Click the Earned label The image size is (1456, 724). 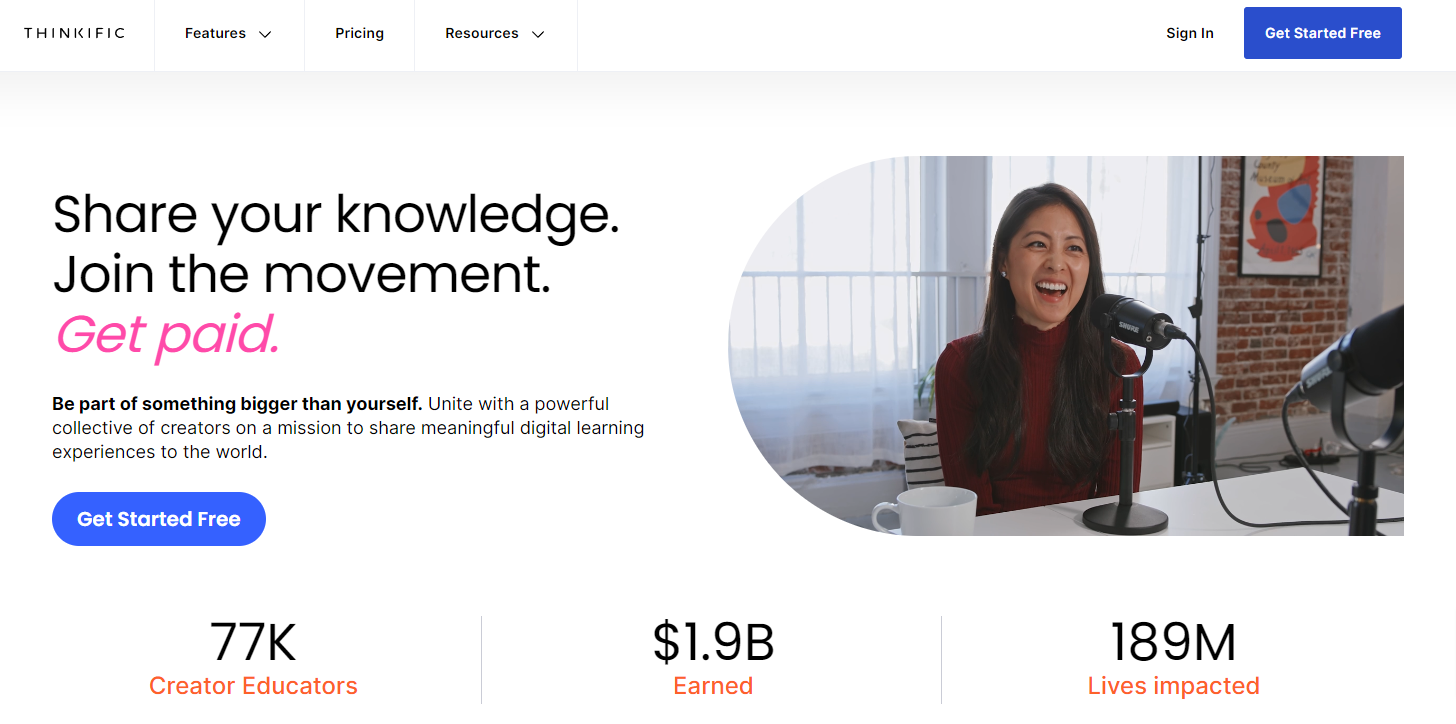[x=713, y=686]
